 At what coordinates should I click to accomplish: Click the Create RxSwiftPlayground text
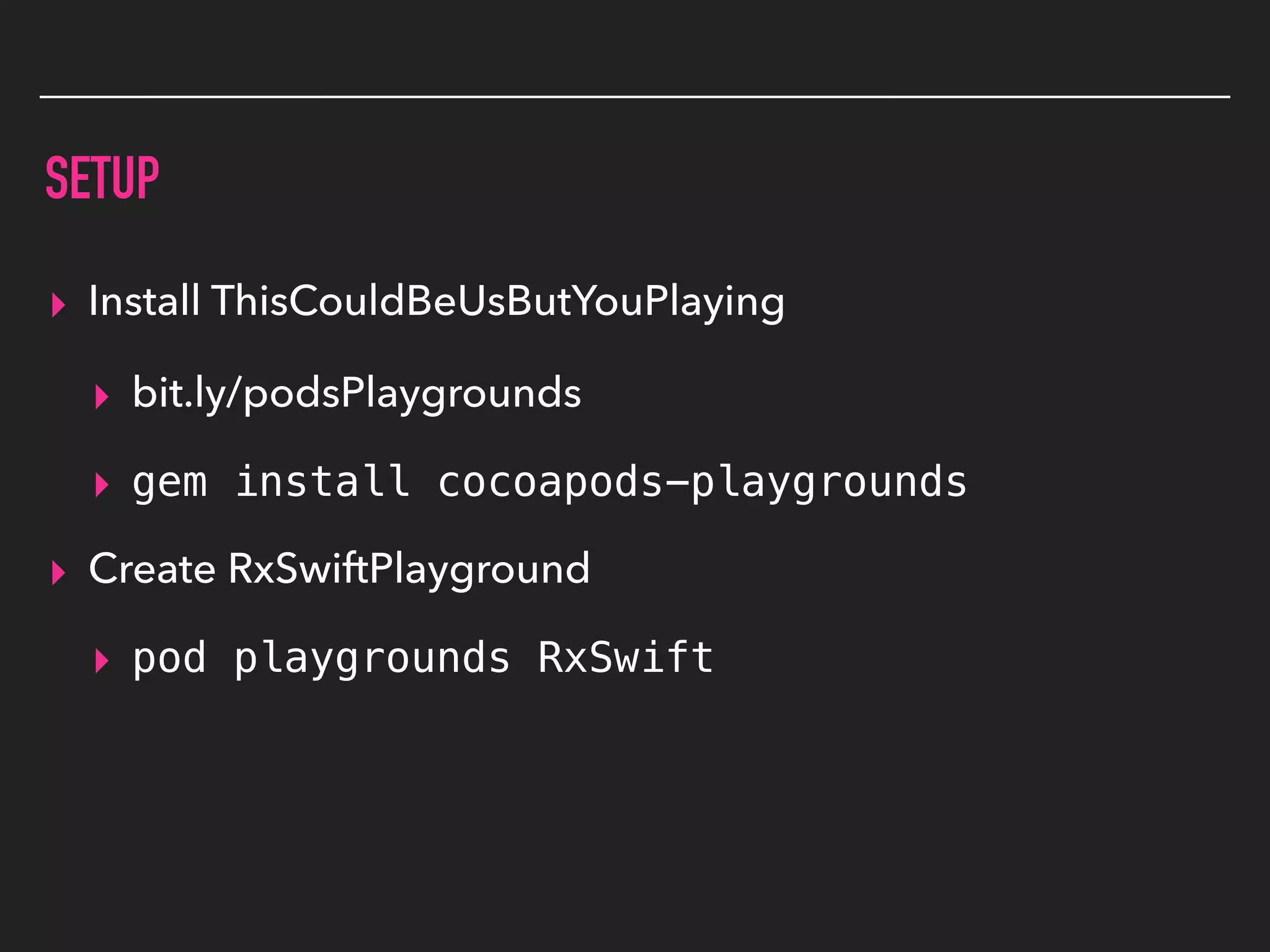tap(339, 570)
